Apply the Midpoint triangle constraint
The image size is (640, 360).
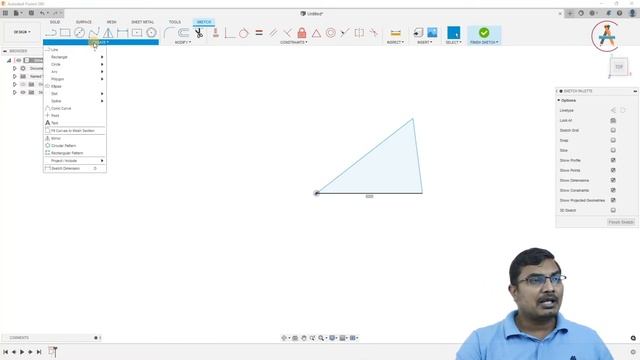pyautogui.click(x=316, y=33)
